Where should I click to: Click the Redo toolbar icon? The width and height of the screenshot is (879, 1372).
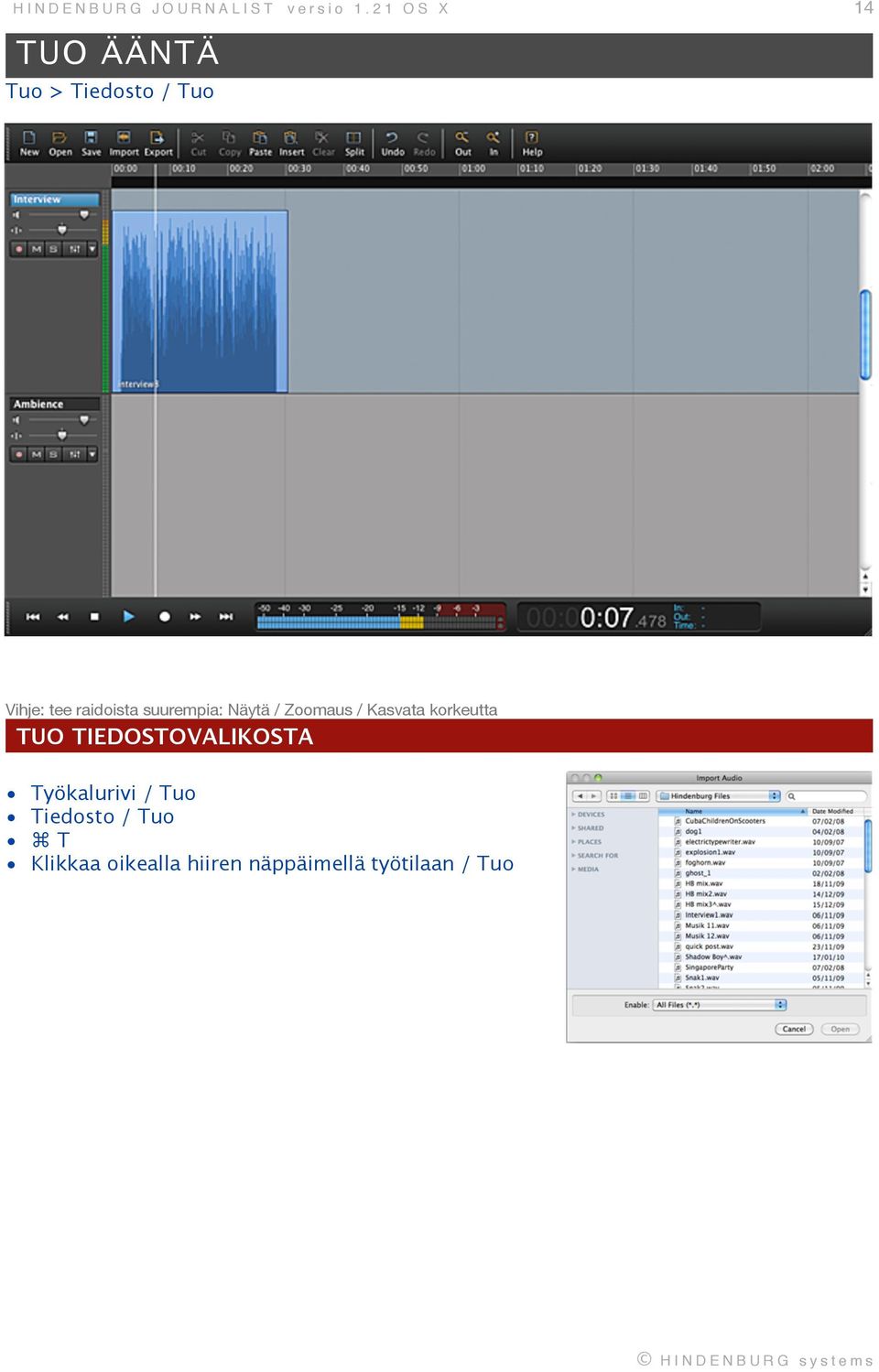tap(424, 143)
